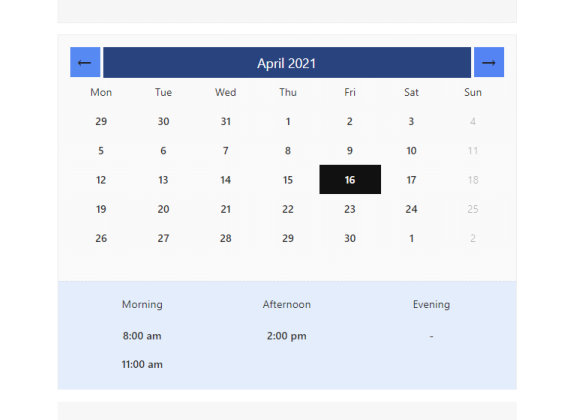Choose Wednesday April 28
This screenshot has width=580, height=420.
(226, 238)
